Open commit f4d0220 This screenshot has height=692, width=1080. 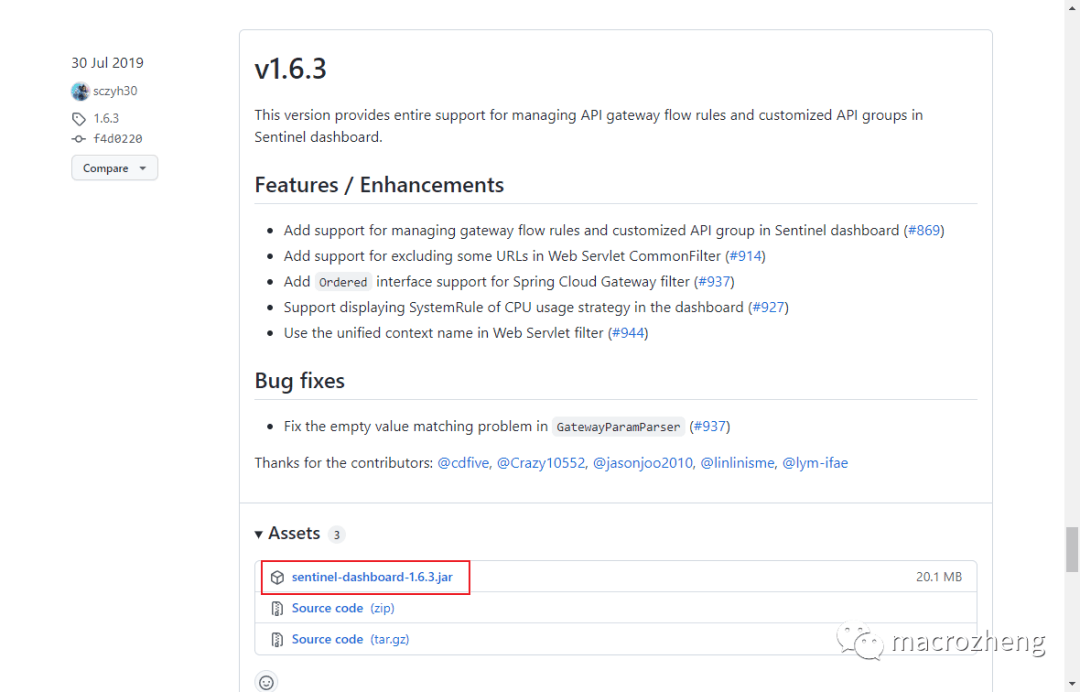point(118,139)
